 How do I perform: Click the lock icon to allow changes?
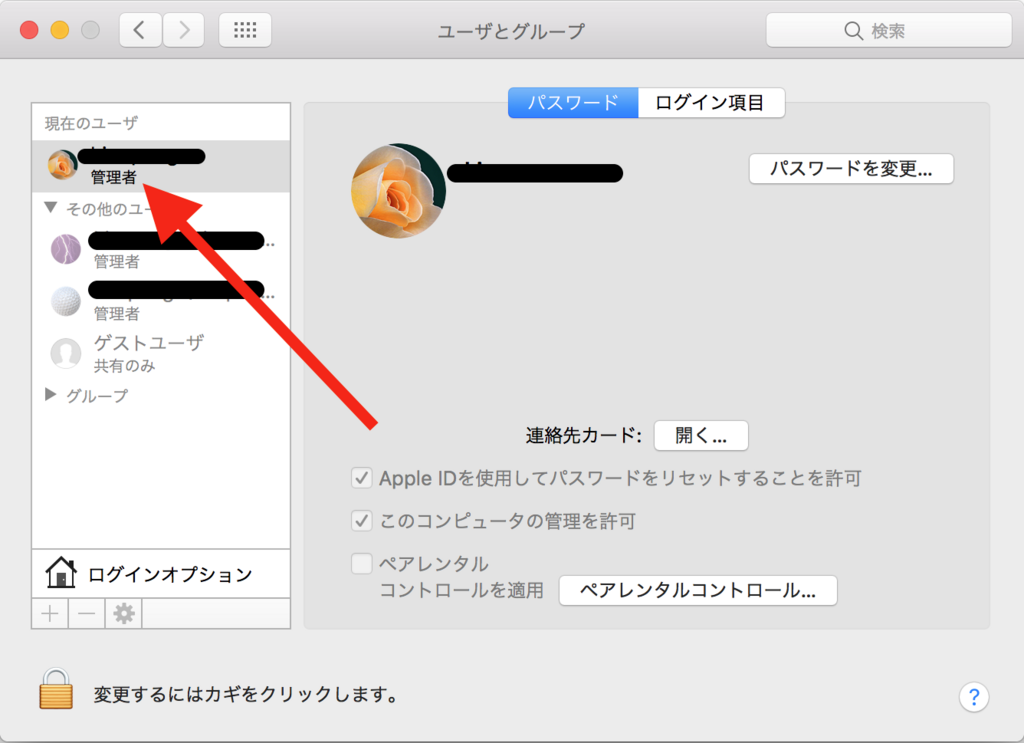(57, 692)
